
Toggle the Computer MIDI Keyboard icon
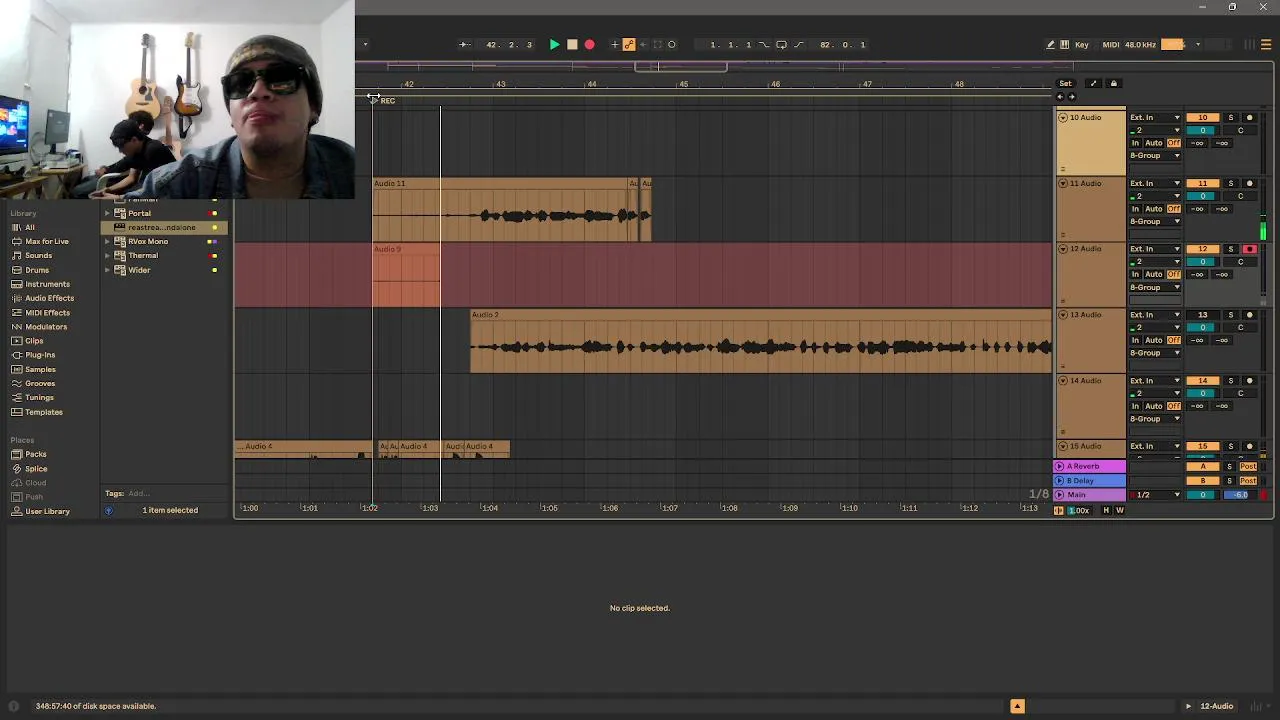(x=1064, y=44)
